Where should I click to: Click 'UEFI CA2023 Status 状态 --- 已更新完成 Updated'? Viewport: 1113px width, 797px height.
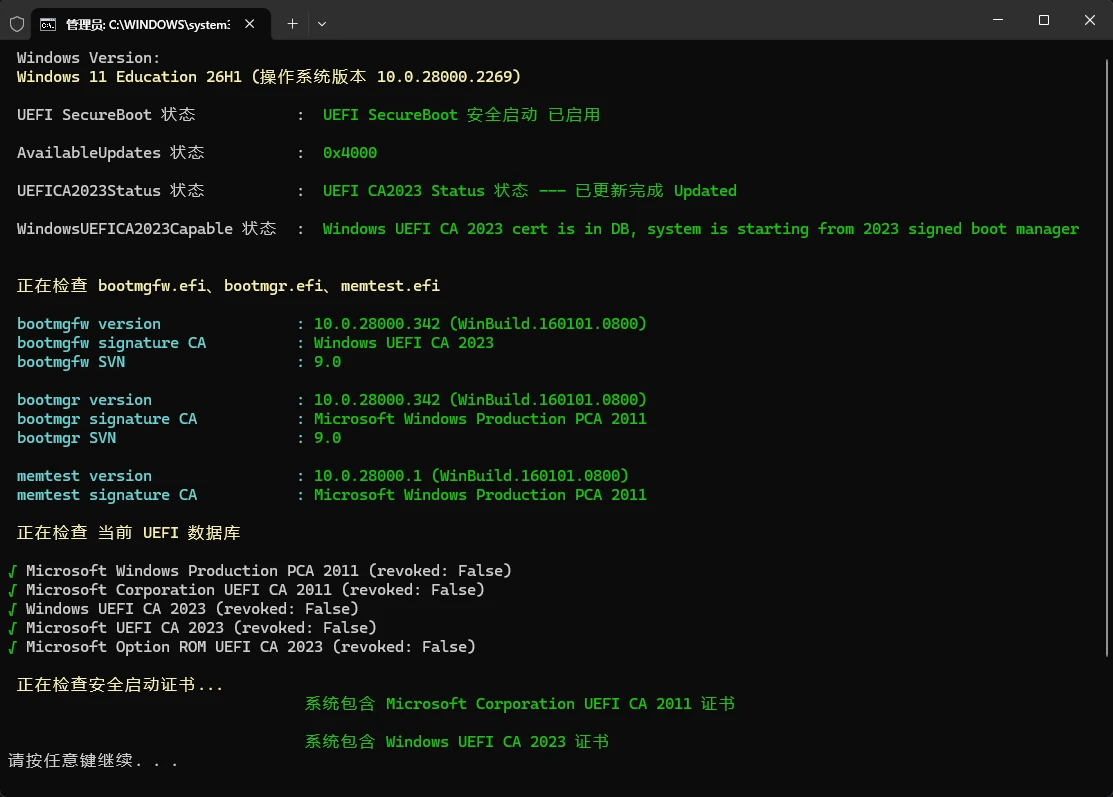coord(530,191)
